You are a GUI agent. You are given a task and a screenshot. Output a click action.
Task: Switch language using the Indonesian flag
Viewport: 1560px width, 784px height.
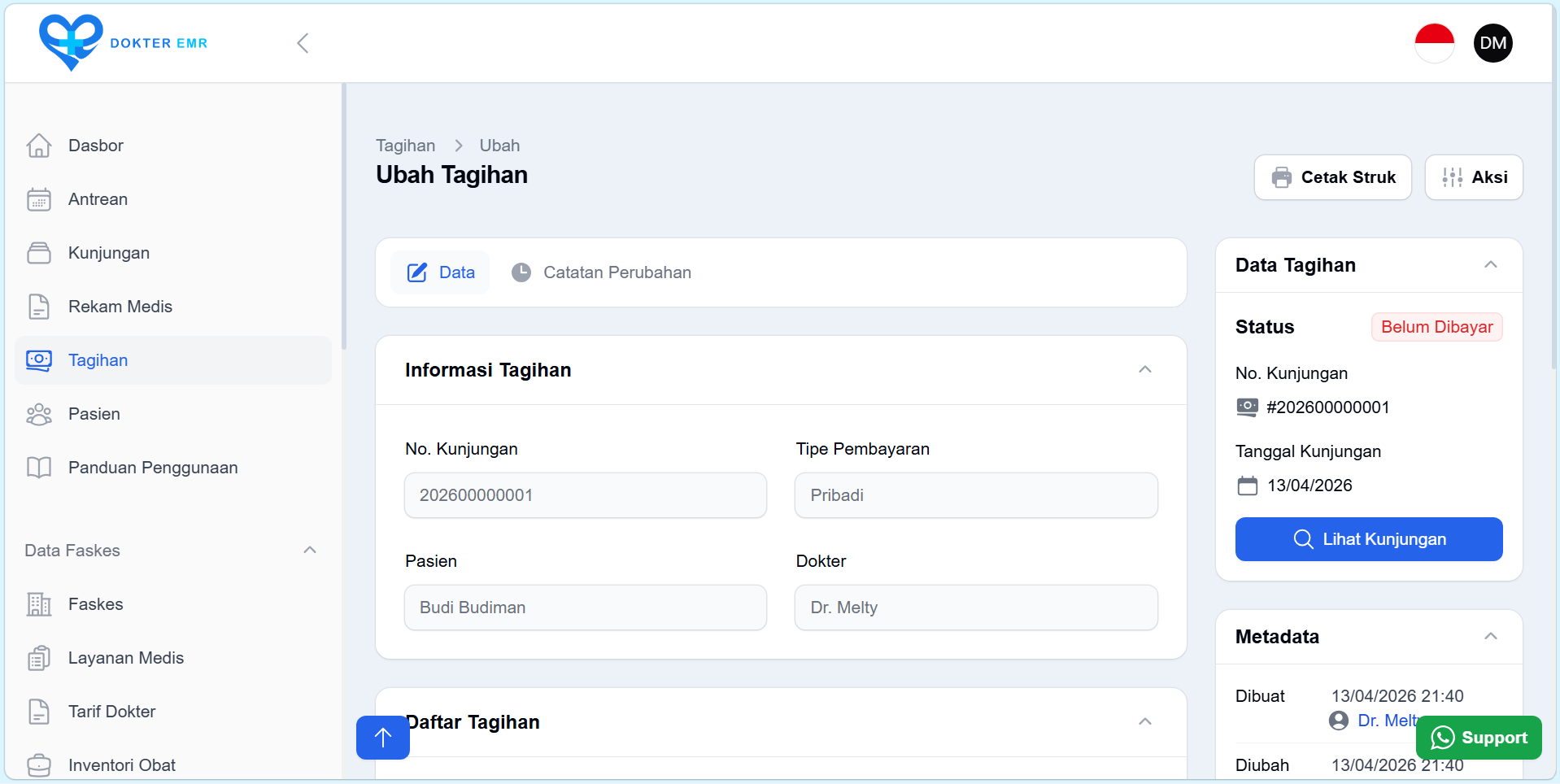pos(1434,43)
